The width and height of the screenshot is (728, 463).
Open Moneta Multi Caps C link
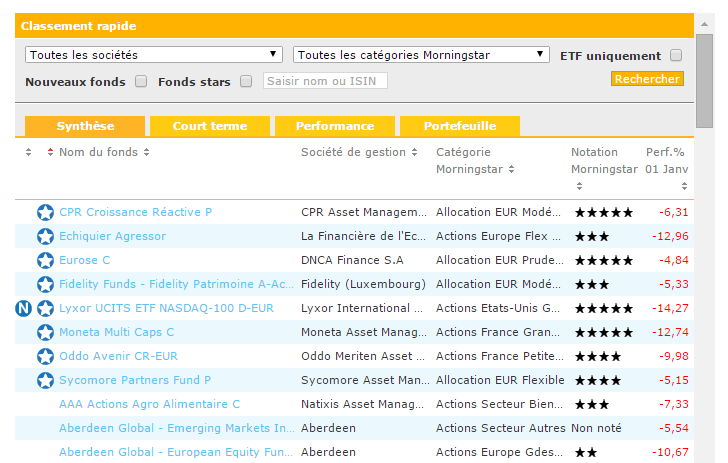(117, 332)
